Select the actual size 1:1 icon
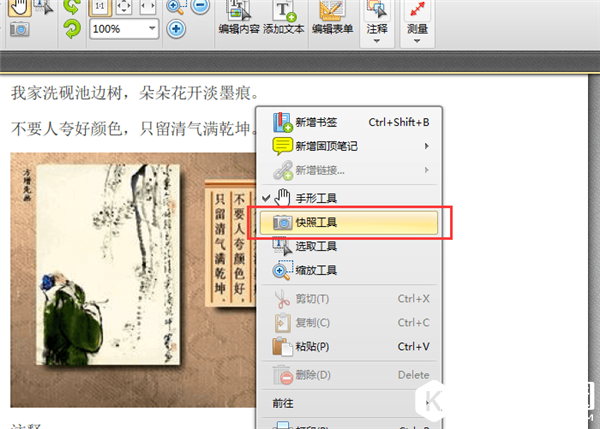Screen dimensions: 600x429 coord(100,5)
